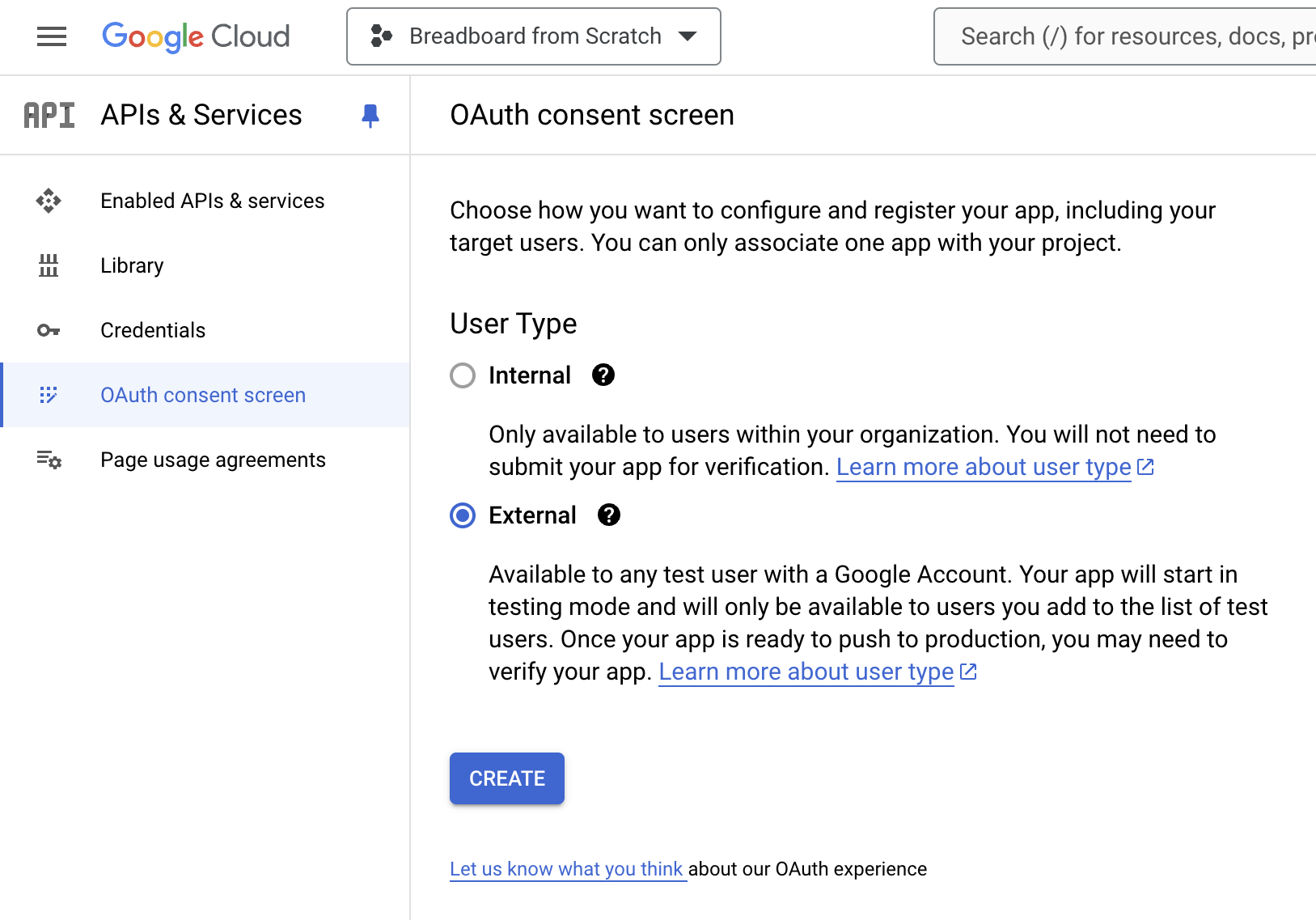Click external link icon after External description
Image resolution: width=1316 pixels, height=920 pixels.
pos(968,672)
